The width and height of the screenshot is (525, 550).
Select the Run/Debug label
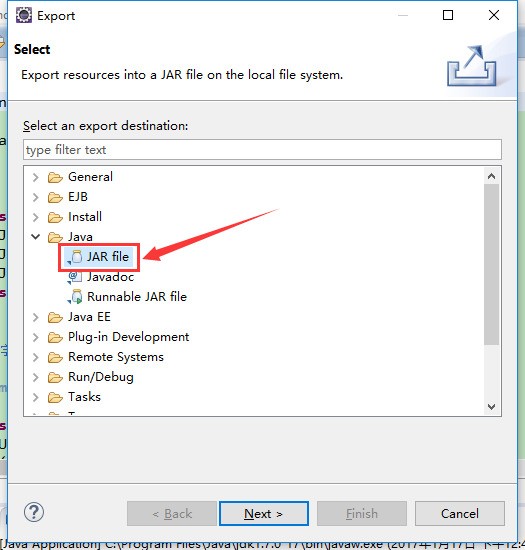tap(101, 377)
